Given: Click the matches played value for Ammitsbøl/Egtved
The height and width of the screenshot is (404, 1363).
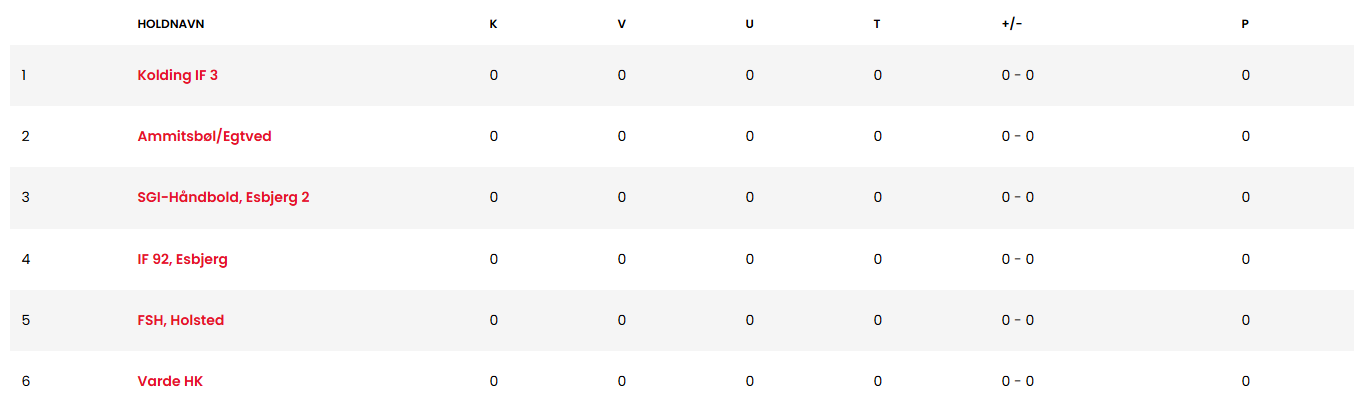Looking at the screenshot, I should [x=494, y=136].
